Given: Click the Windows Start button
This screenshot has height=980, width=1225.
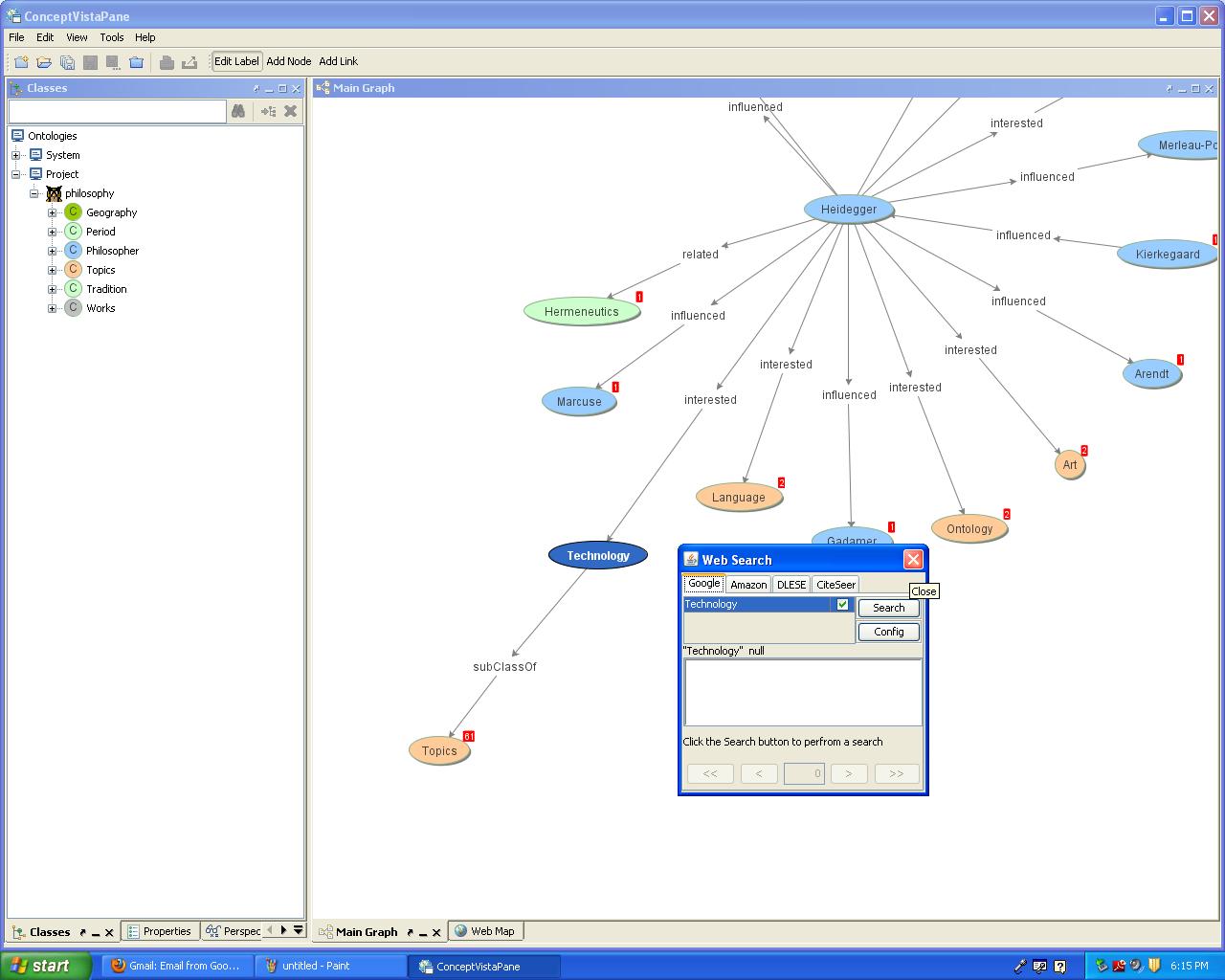Looking at the screenshot, I should click(45, 966).
